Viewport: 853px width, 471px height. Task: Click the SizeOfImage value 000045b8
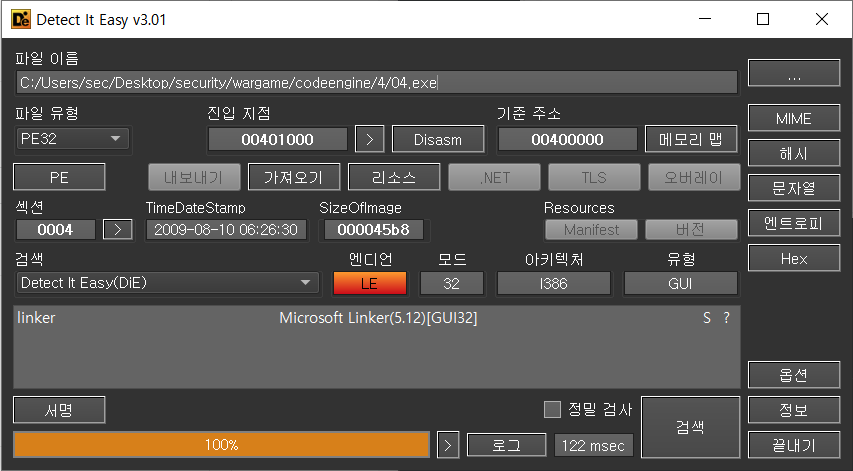tap(374, 230)
